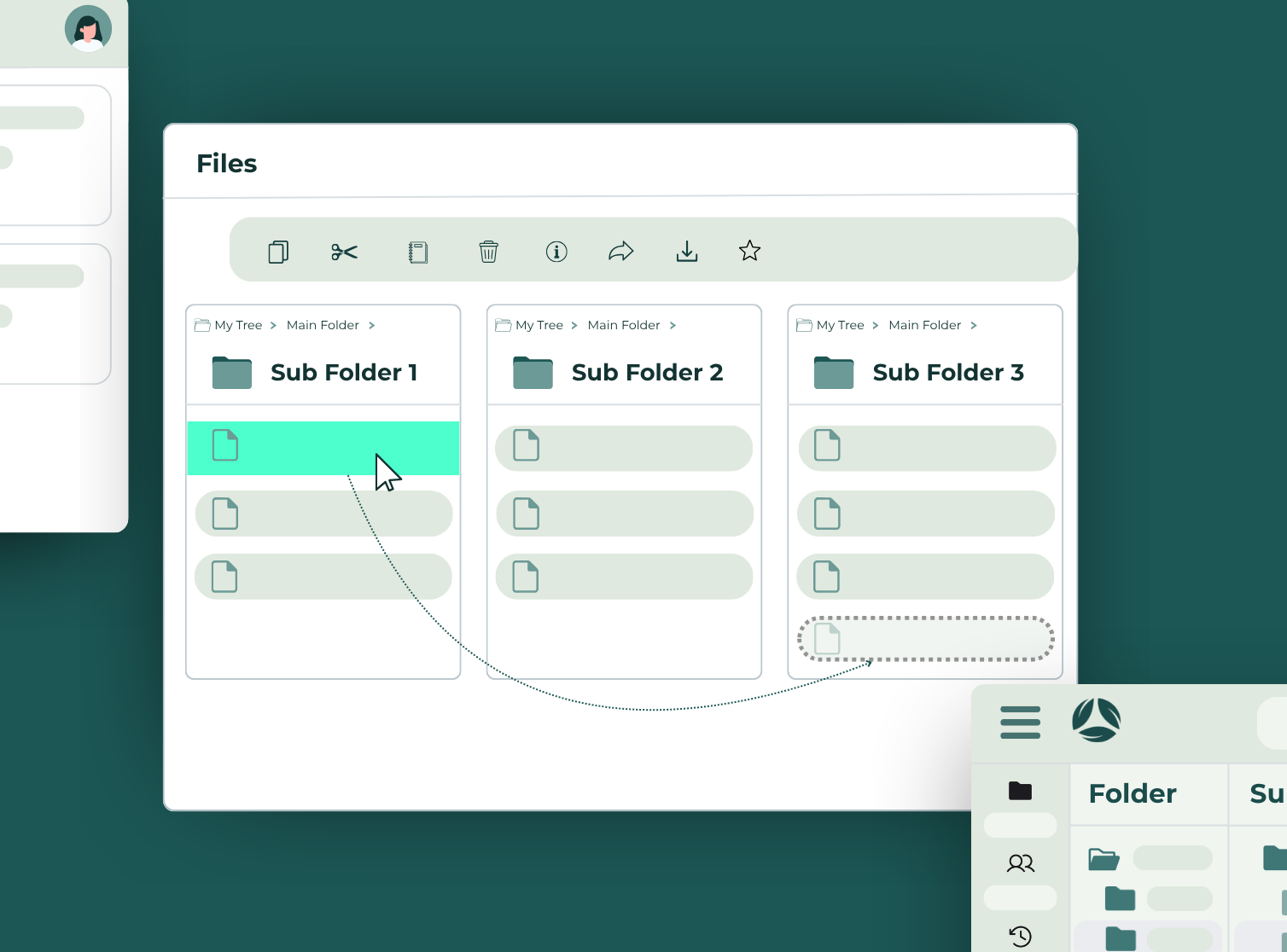Open the history clock icon in the sidebar
1287x952 pixels.
click(x=1021, y=936)
